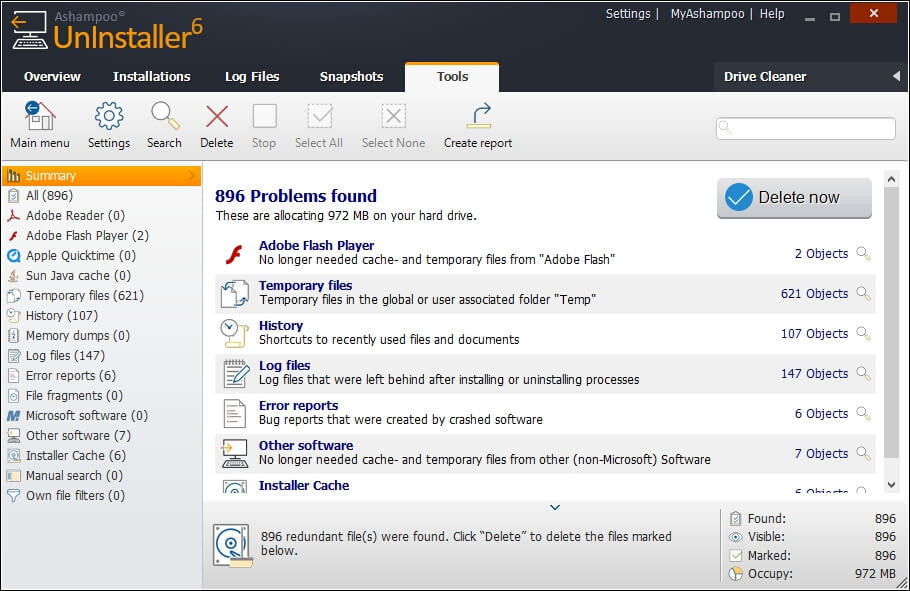
Task: Click the magnifier next to 147 Objects
Action: [x=864, y=374]
